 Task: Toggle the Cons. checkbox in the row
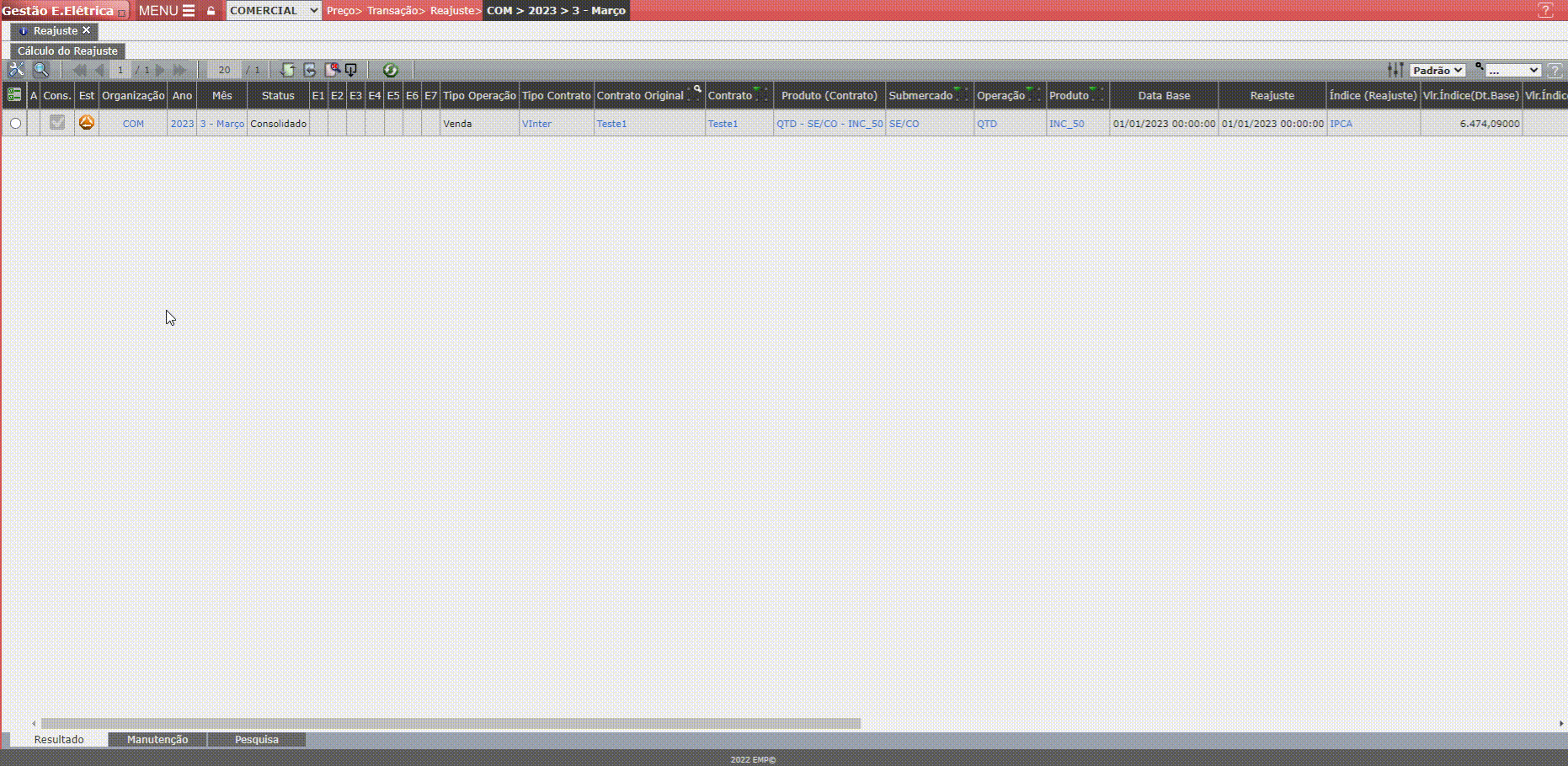point(57,123)
